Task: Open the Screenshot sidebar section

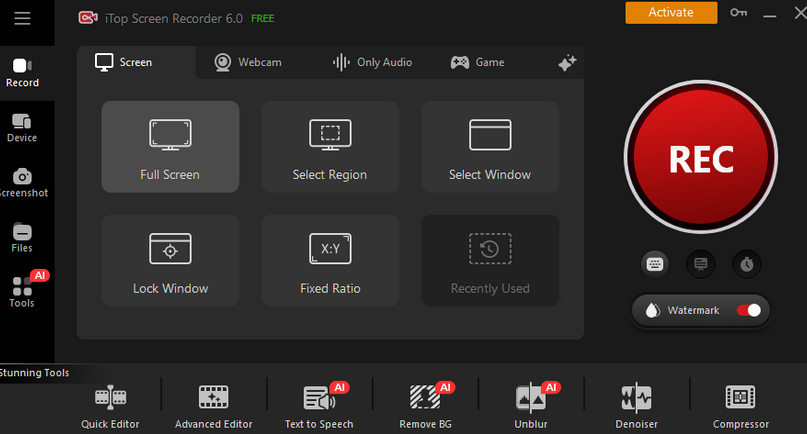Action: [22, 183]
